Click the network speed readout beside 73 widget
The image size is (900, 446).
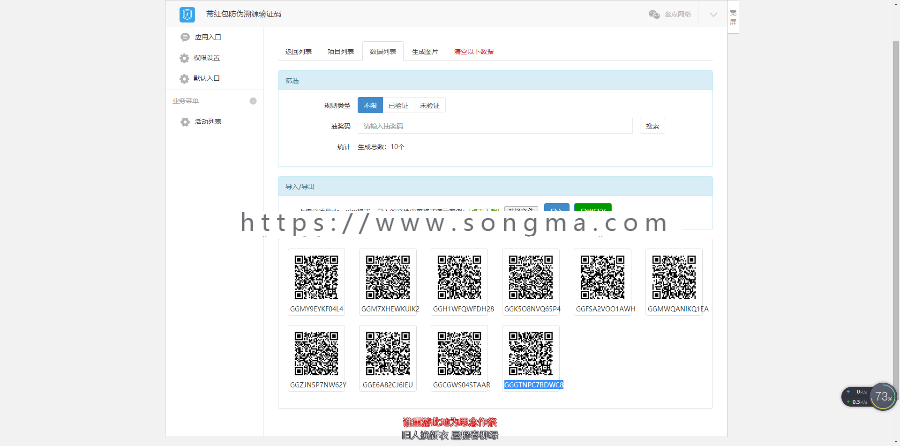(858, 397)
